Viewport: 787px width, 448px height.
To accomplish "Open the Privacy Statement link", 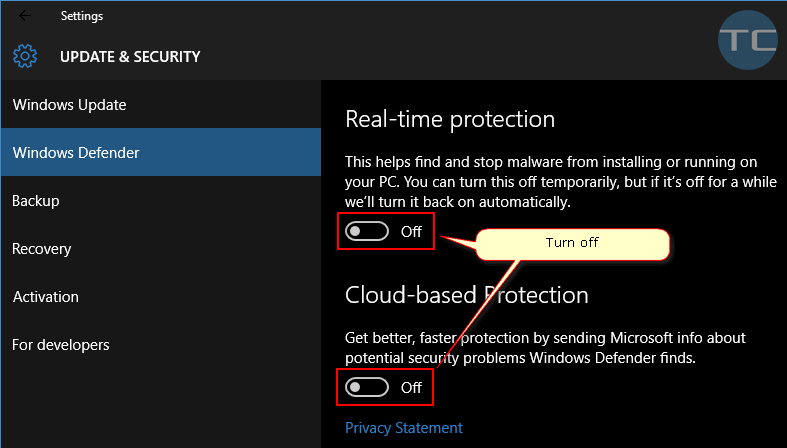I will pos(404,428).
